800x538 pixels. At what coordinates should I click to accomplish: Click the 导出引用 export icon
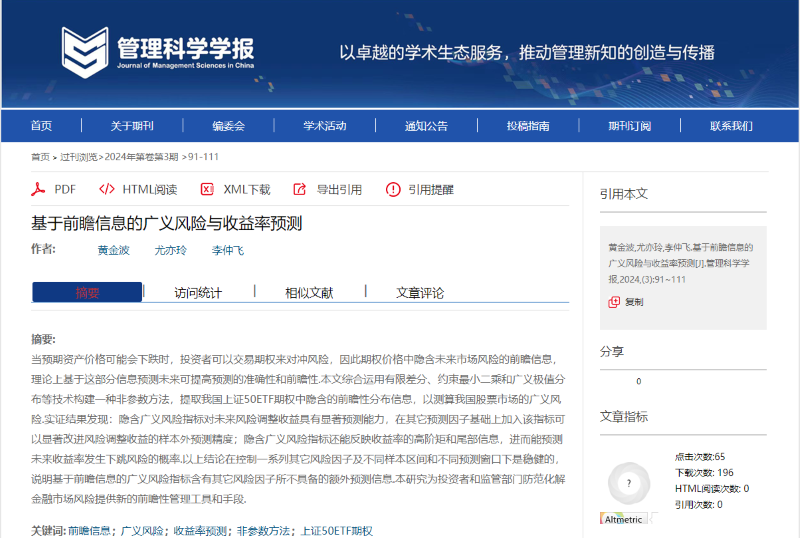[300, 189]
